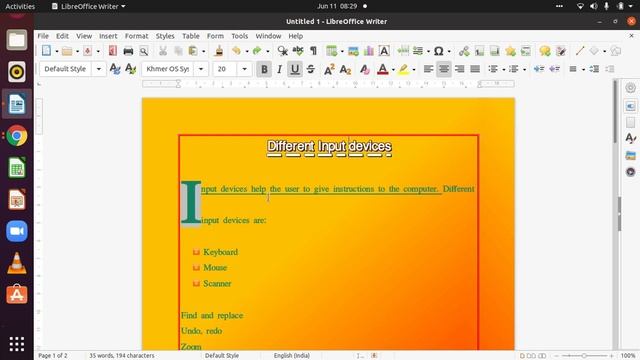The height and width of the screenshot is (360, 640).
Task: Open the File menu
Action: pos(43,36)
